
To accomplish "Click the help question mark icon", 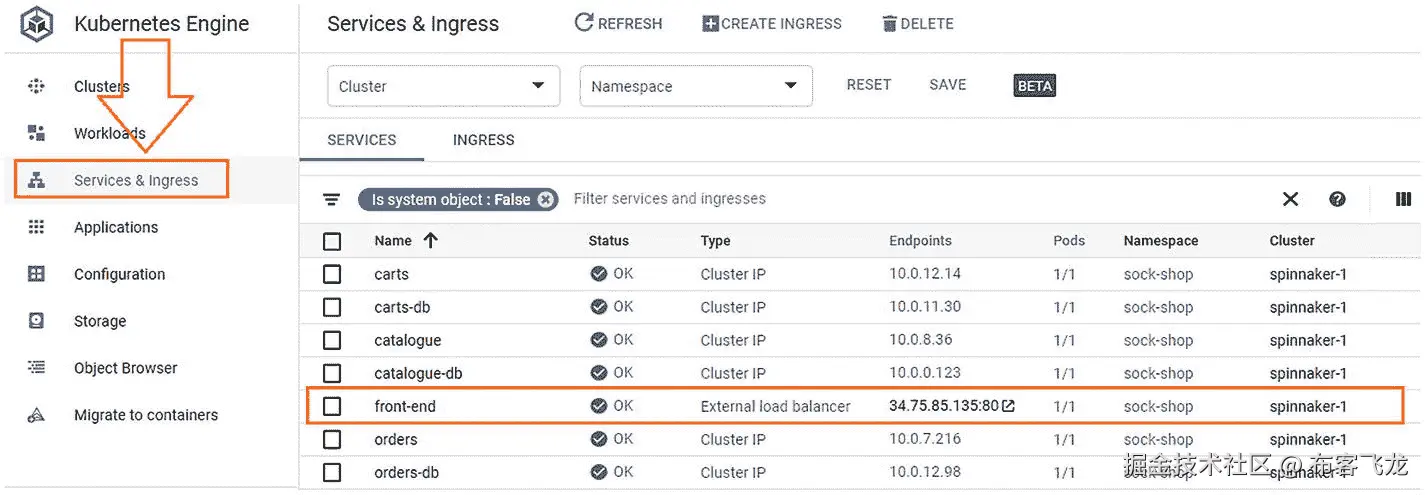I will point(1338,199).
